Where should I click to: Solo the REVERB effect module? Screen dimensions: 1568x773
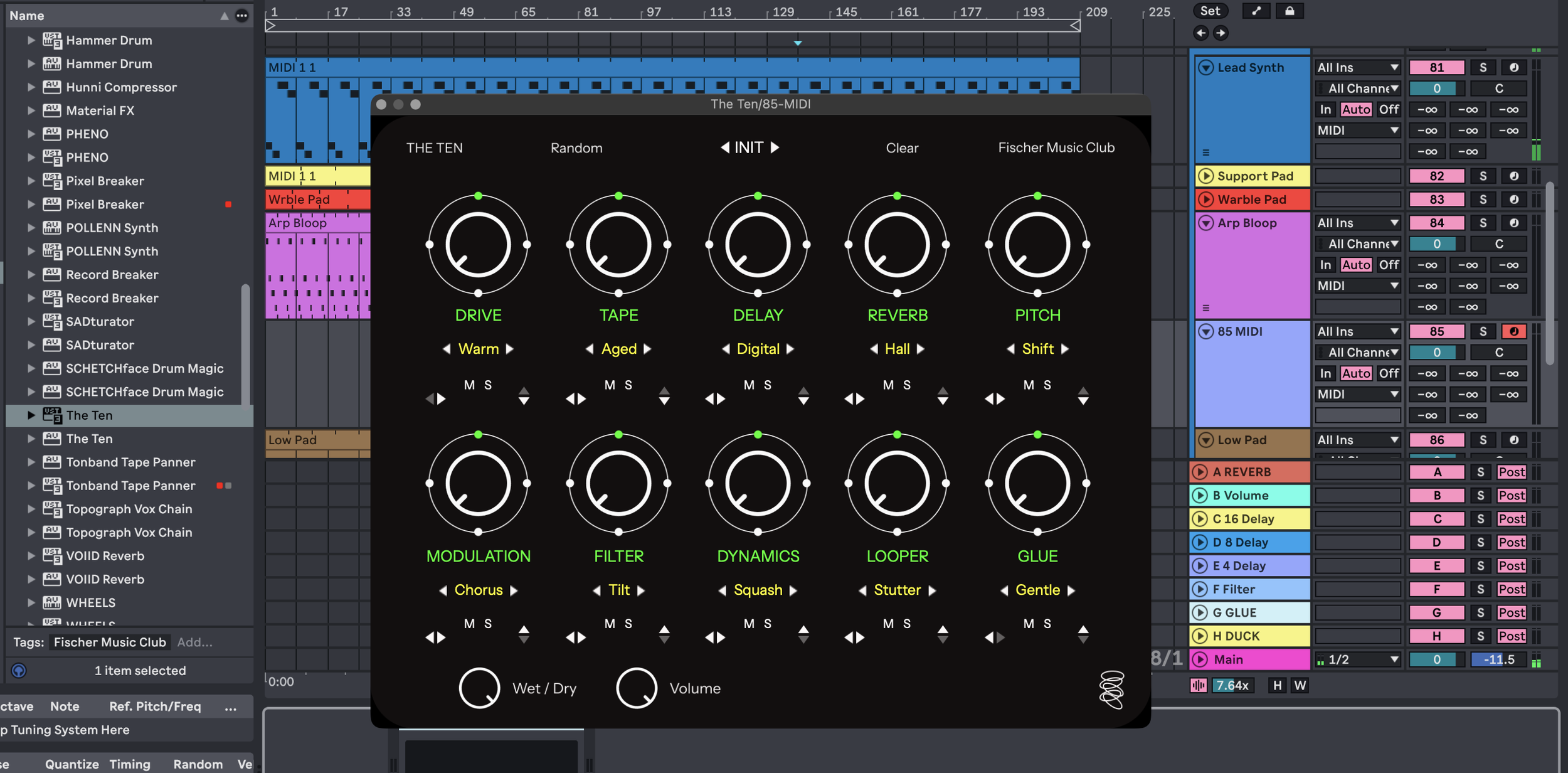907,385
